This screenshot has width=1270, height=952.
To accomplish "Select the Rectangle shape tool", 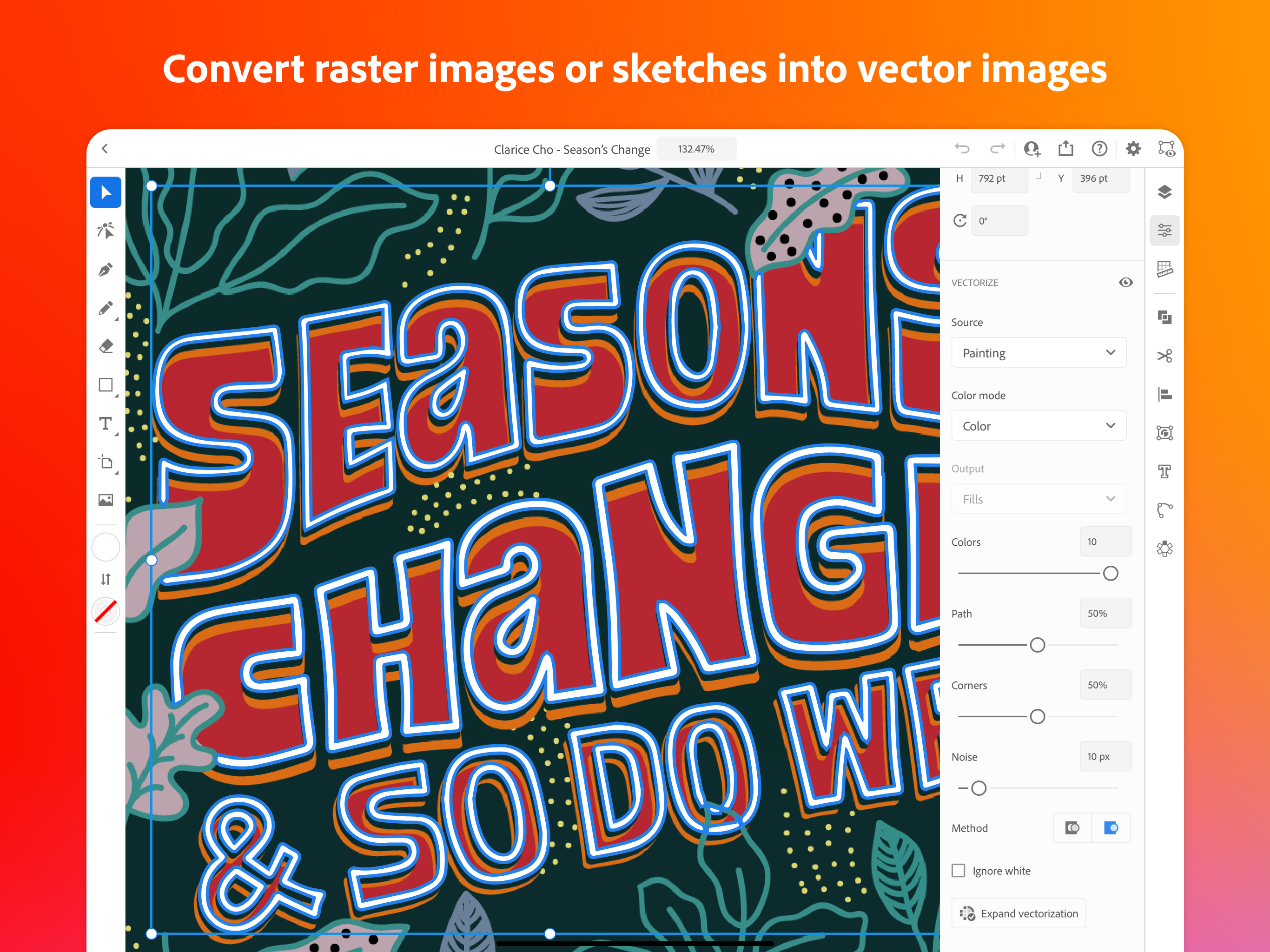I will 106,385.
